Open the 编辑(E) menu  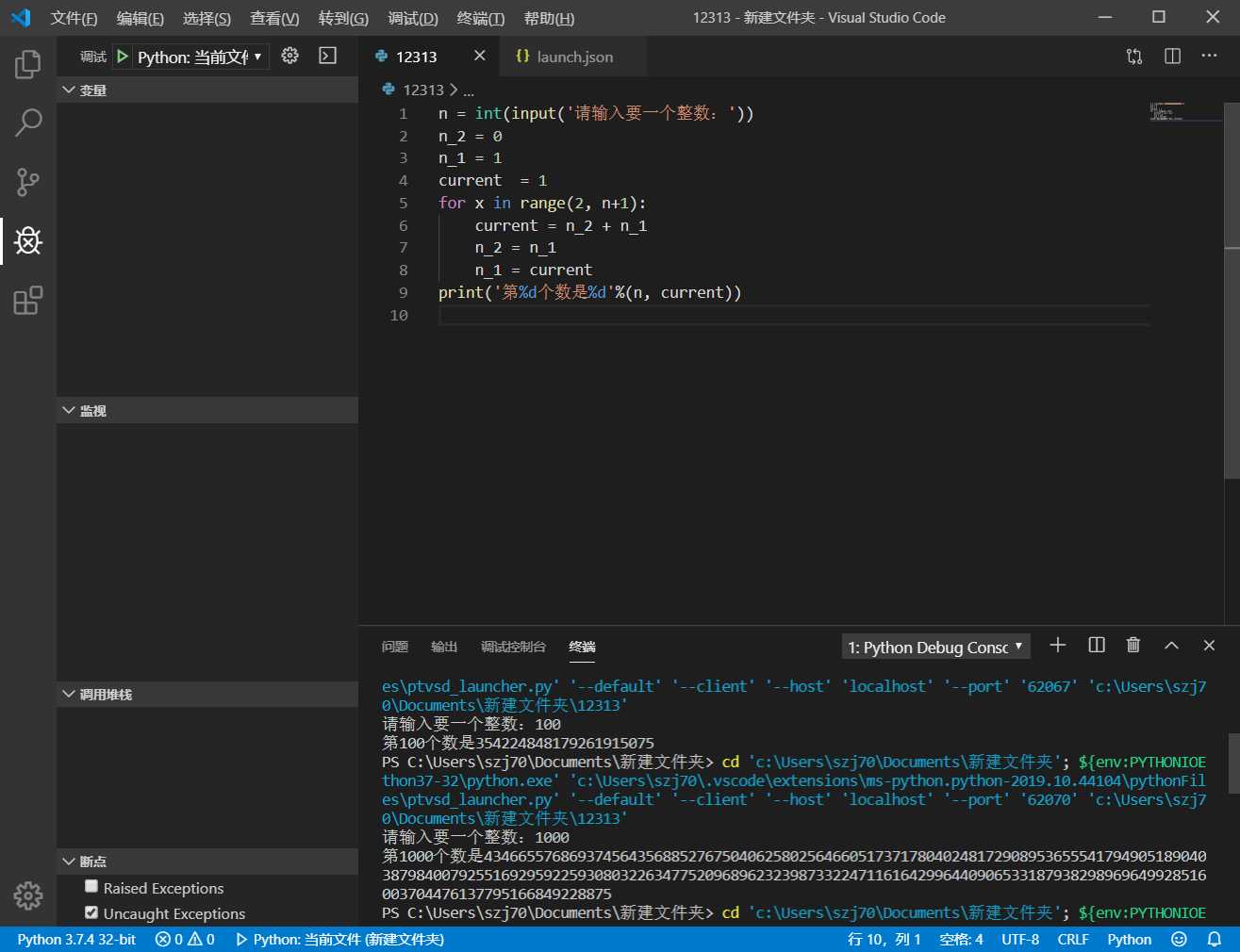[x=140, y=18]
